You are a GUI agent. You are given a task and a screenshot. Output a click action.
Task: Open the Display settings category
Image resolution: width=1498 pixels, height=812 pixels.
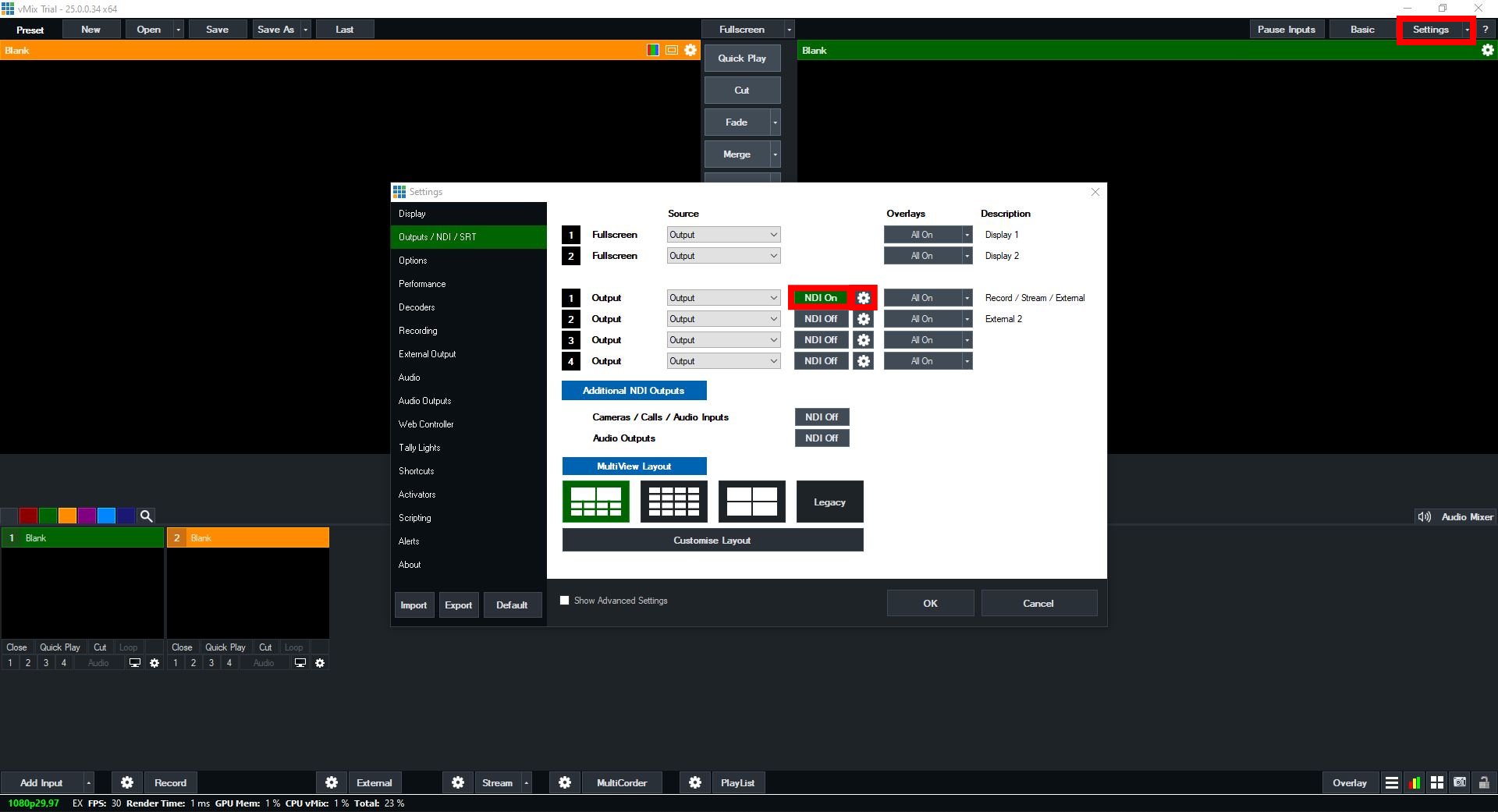[468, 214]
